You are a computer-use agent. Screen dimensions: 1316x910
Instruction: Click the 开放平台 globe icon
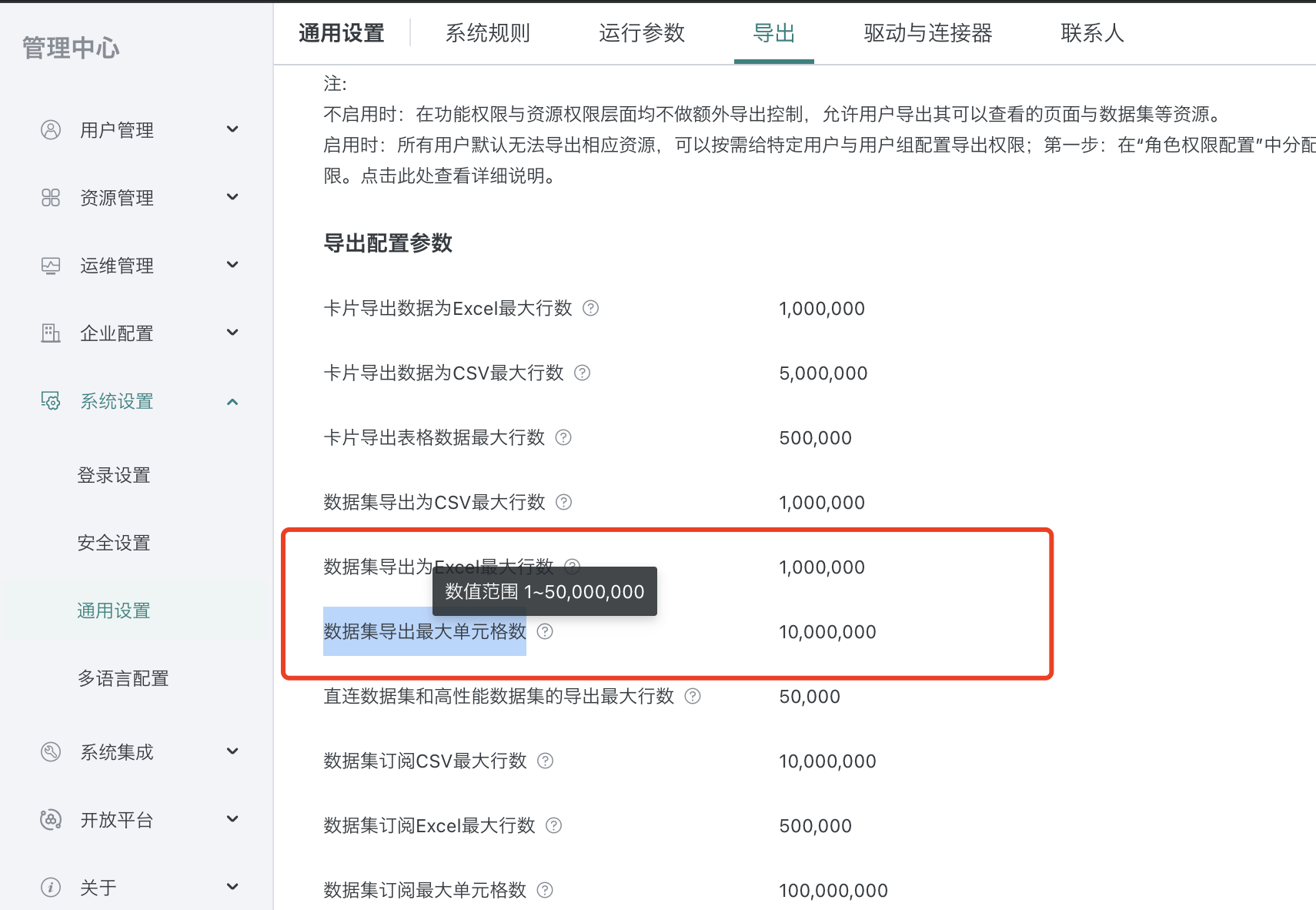click(x=51, y=819)
